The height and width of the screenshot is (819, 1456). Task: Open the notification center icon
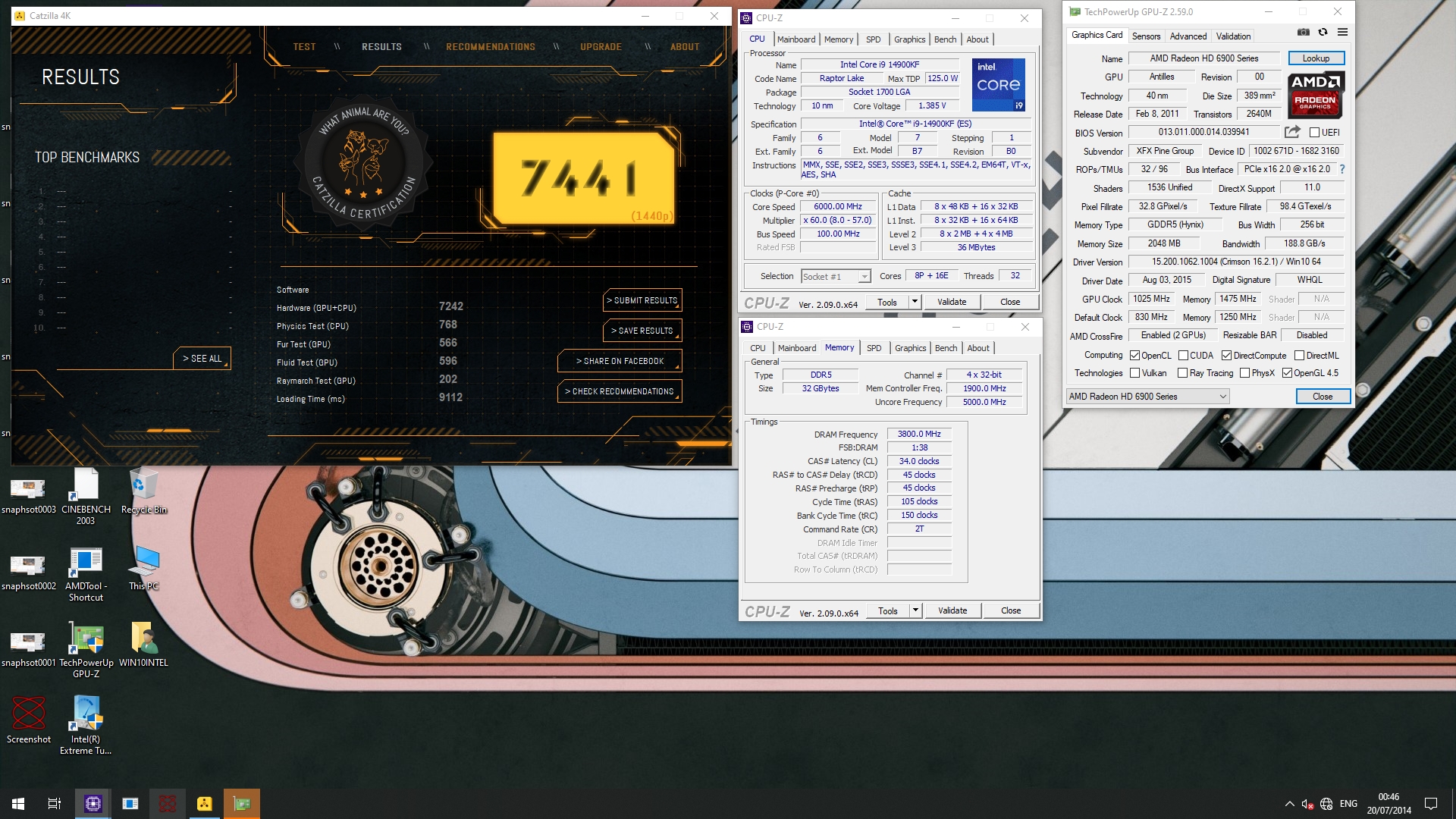pyautogui.click(x=1431, y=804)
